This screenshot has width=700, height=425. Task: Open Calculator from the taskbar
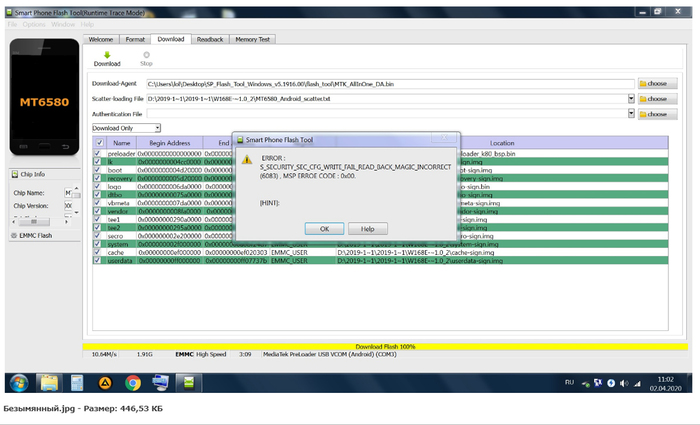point(77,383)
